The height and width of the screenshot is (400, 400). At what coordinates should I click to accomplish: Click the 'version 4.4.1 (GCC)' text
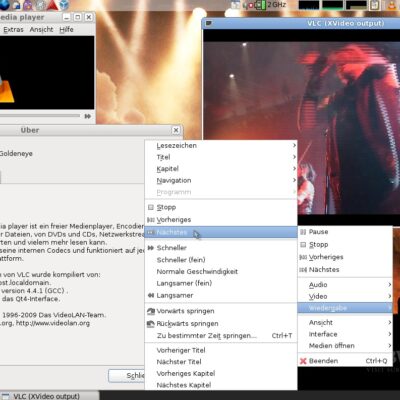[33, 291]
